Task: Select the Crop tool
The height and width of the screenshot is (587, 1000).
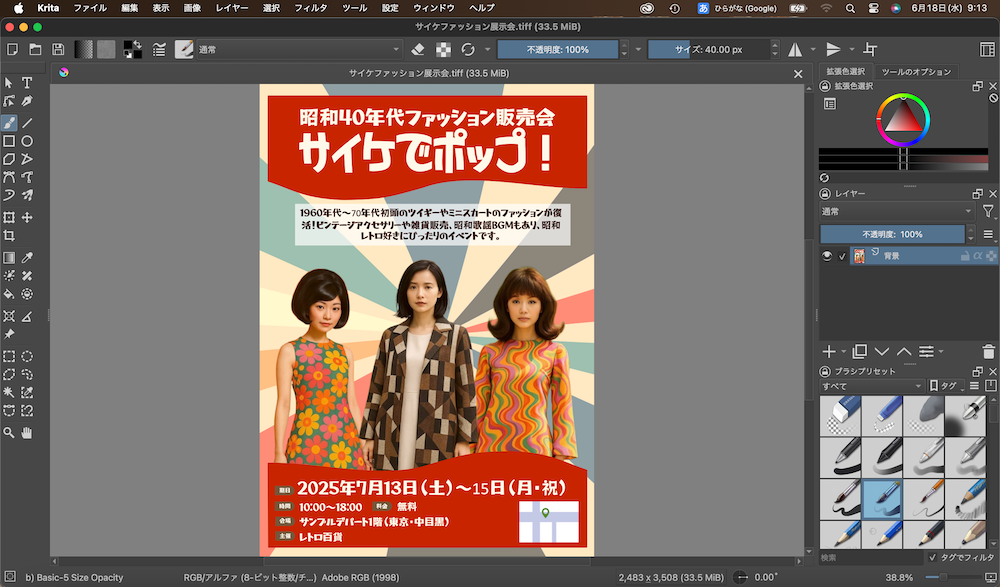Action: [9, 235]
